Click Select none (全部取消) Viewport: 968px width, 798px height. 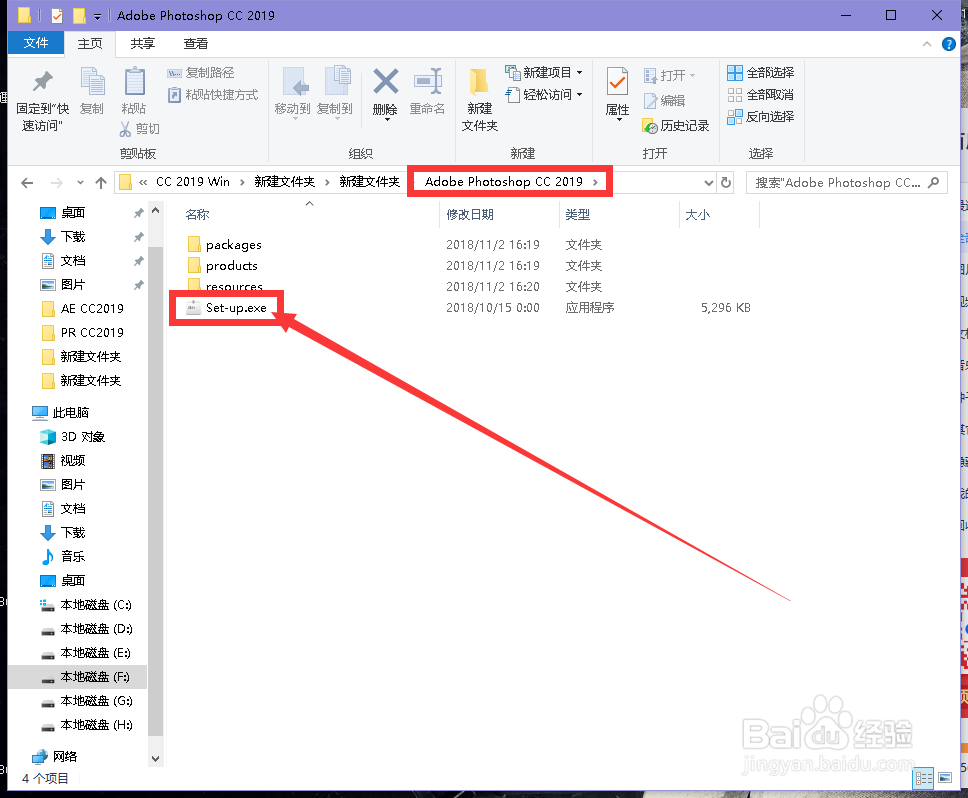click(761, 94)
